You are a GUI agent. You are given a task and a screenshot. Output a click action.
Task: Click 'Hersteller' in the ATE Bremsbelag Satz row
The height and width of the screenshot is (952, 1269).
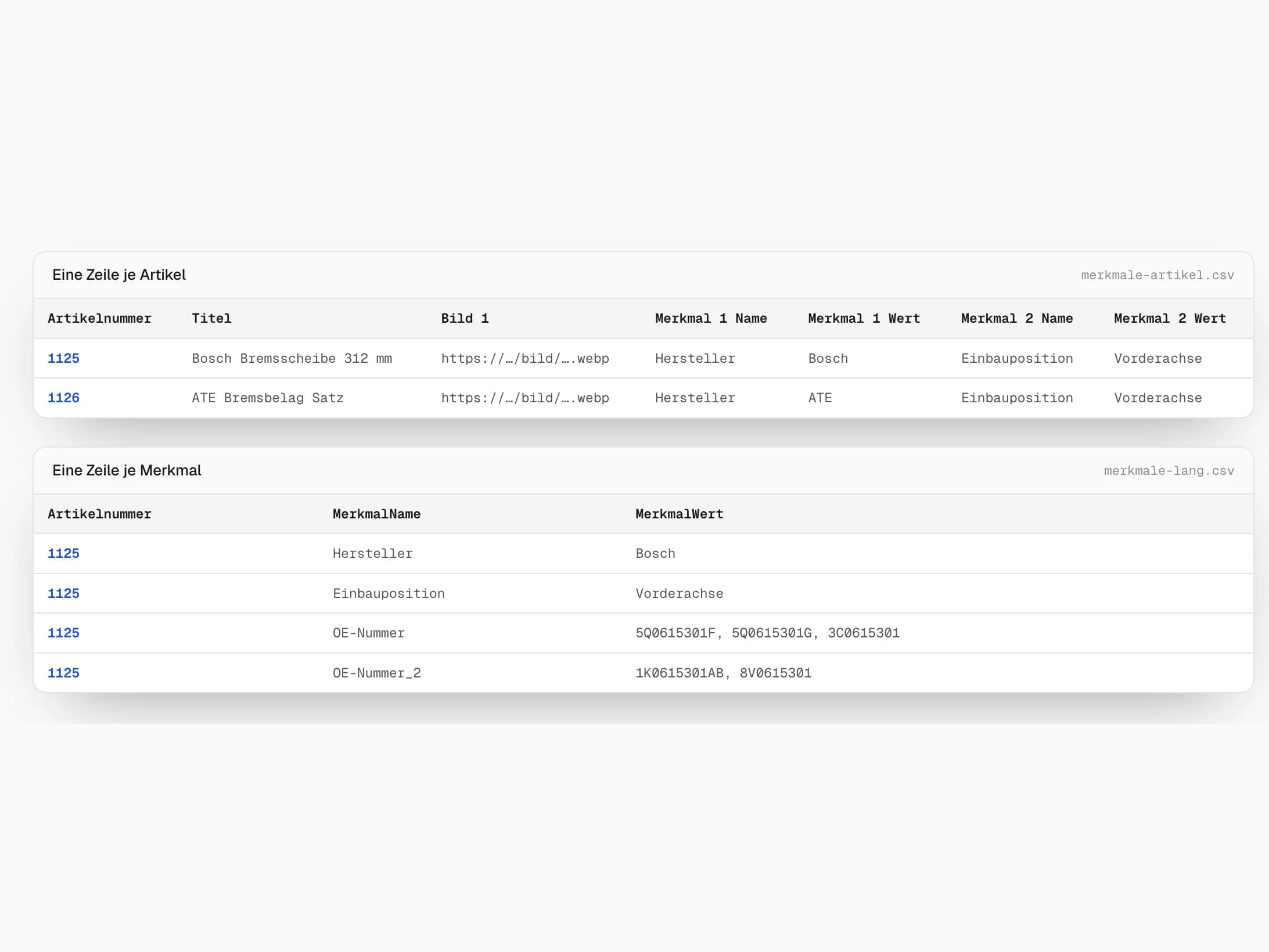point(695,398)
